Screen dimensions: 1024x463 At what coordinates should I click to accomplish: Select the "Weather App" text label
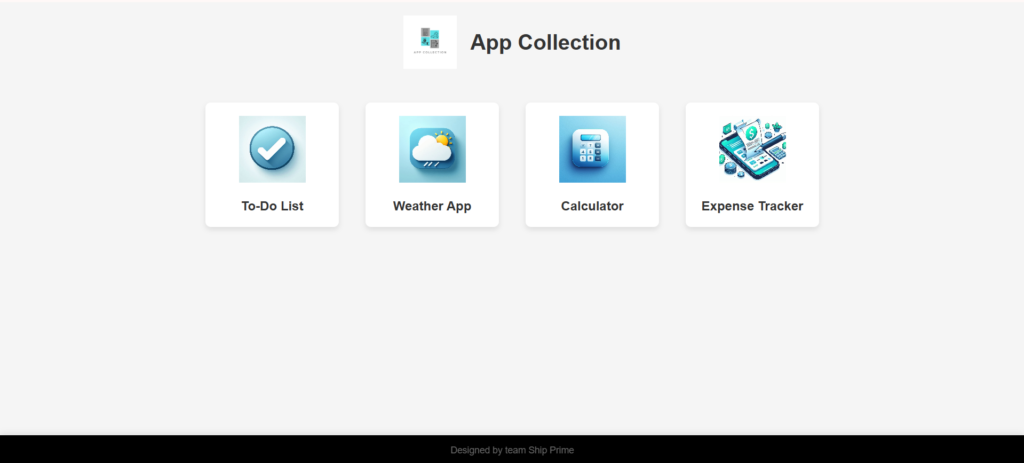tap(432, 206)
